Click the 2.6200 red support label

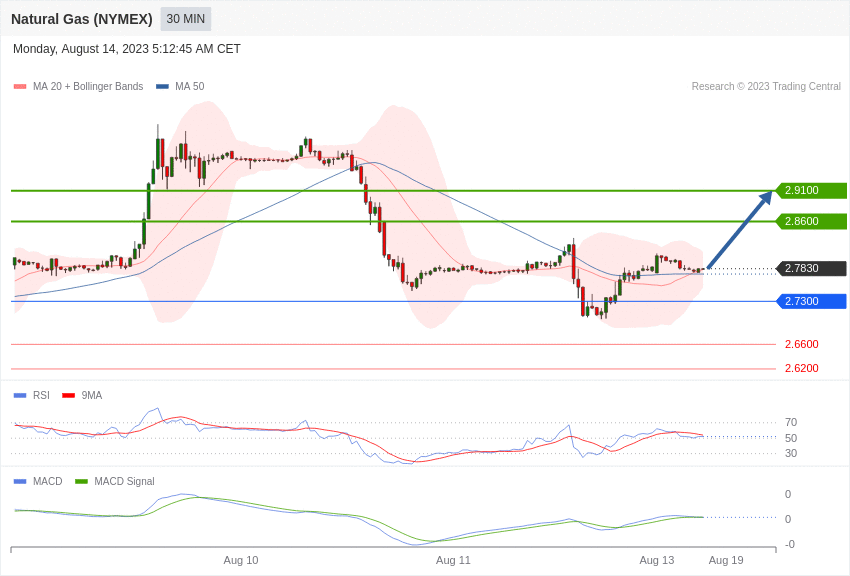point(801,368)
